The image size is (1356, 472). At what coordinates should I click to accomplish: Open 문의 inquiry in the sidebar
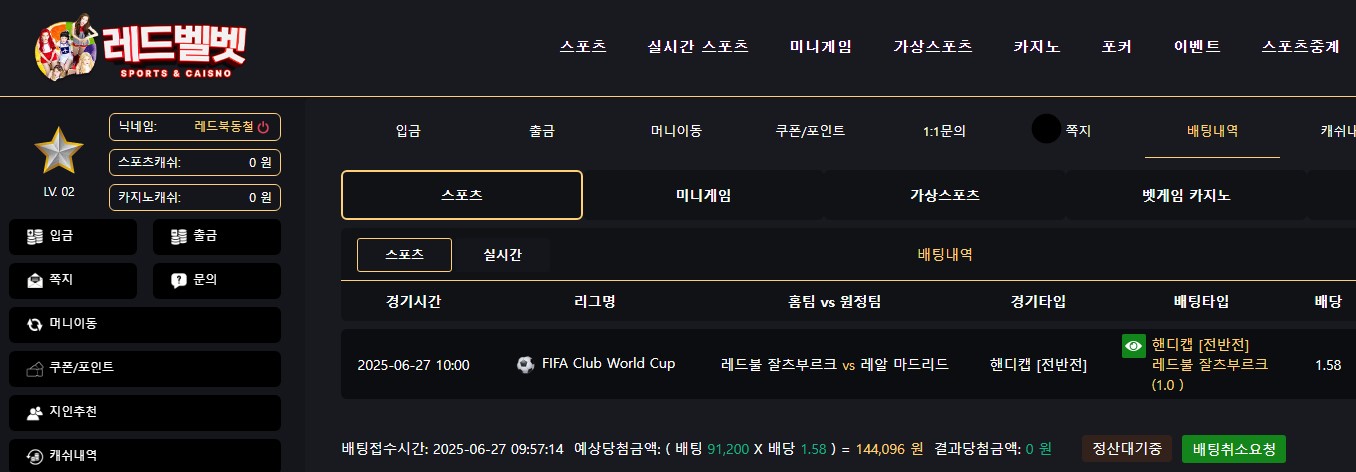[x=217, y=280]
